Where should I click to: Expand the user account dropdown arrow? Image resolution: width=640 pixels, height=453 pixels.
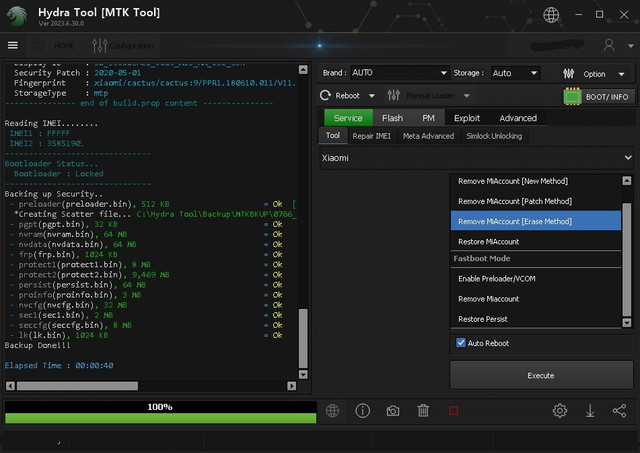[x=631, y=46]
